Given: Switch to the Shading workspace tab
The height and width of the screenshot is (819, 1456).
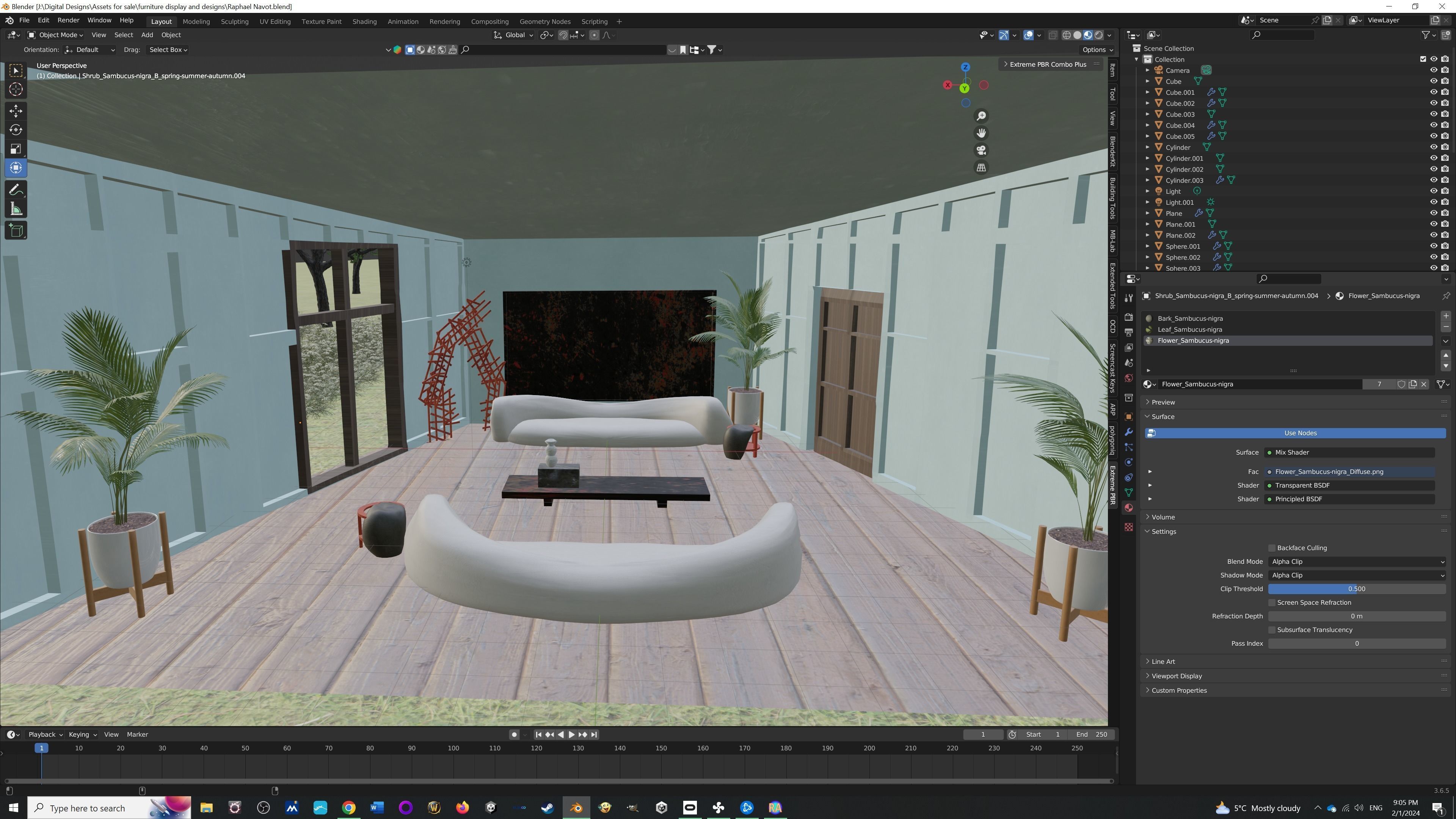Looking at the screenshot, I should (364, 22).
